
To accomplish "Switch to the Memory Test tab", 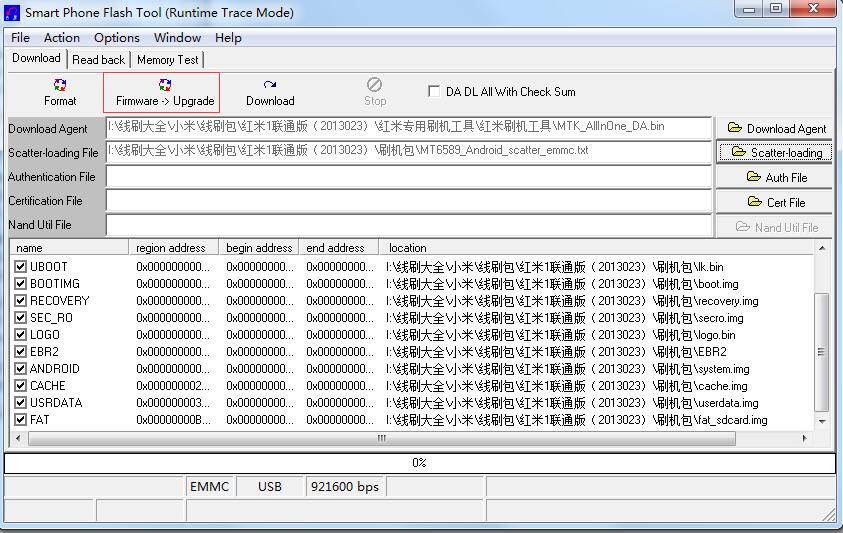I will coord(167,60).
